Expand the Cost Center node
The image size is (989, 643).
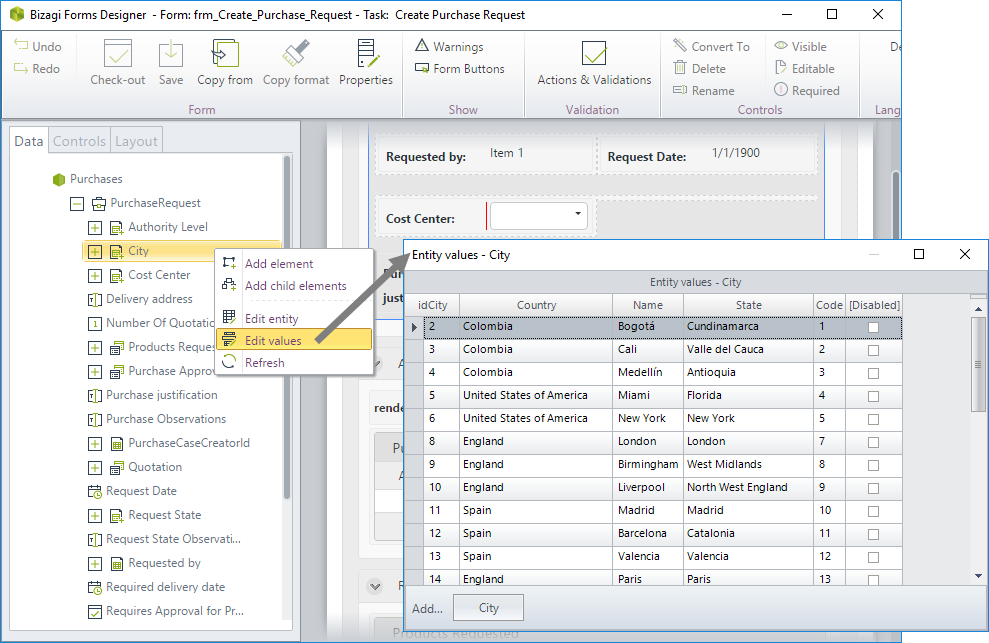[x=95, y=276]
